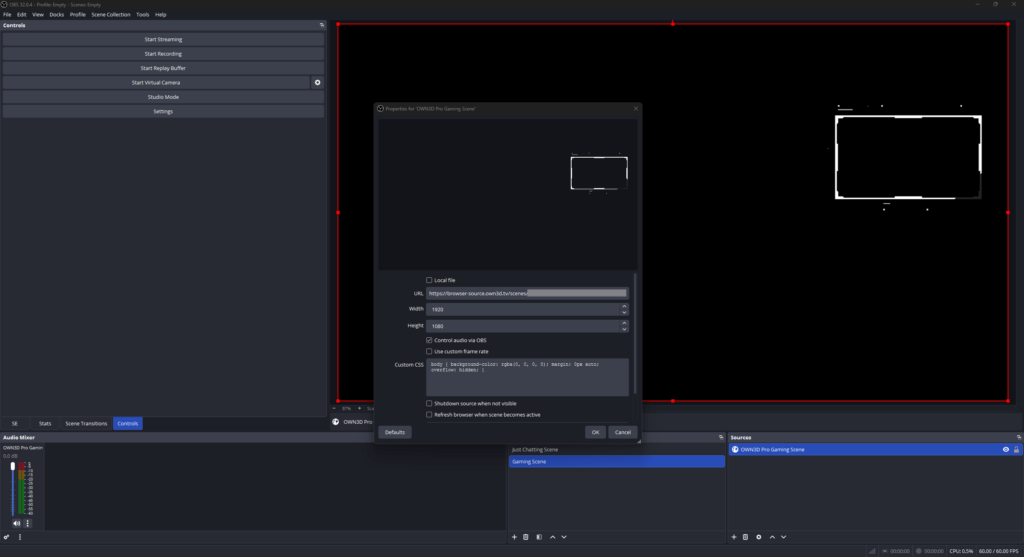Decrease Height value with down arrow
The image size is (1024, 557).
click(624, 329)
